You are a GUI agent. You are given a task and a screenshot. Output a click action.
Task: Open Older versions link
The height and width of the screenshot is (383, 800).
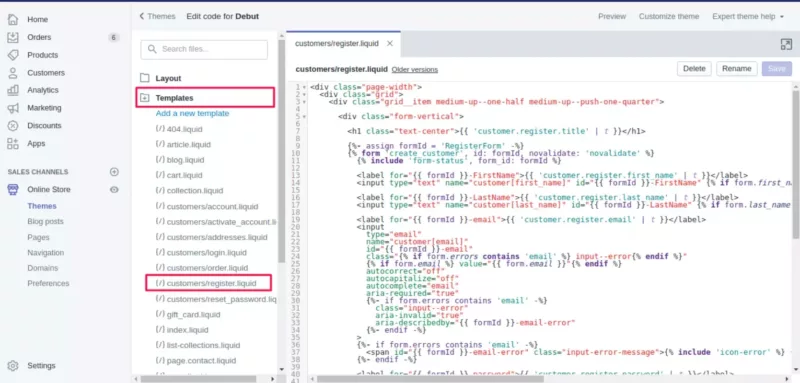(414, 69)
